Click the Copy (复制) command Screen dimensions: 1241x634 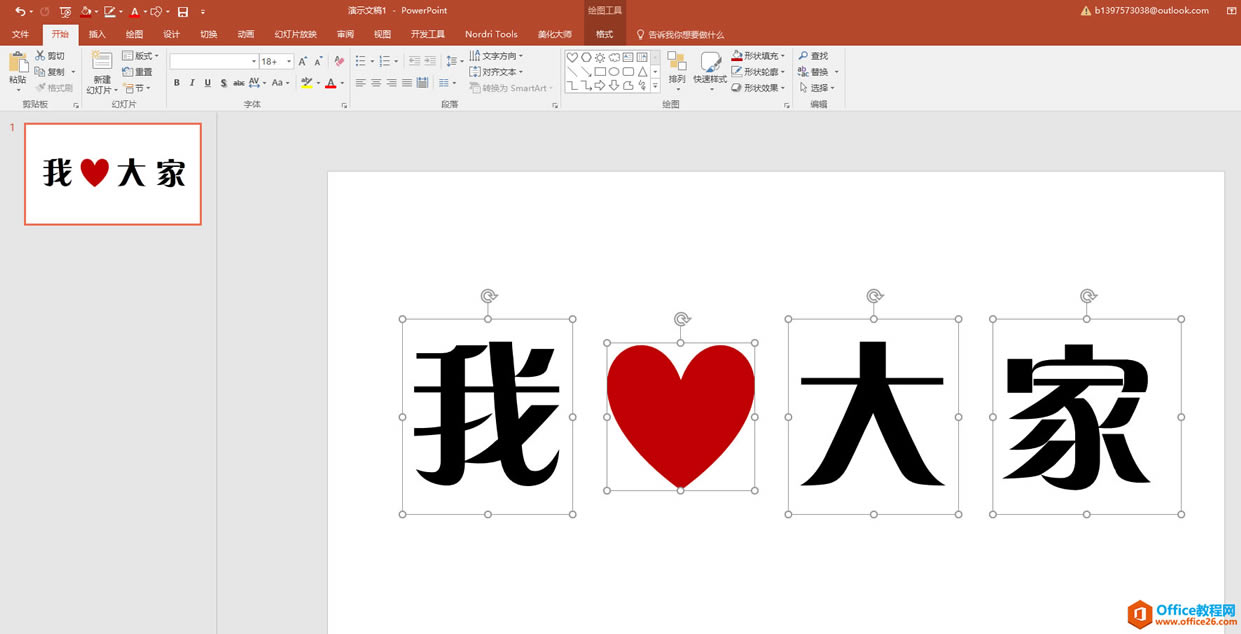(50, 72)
